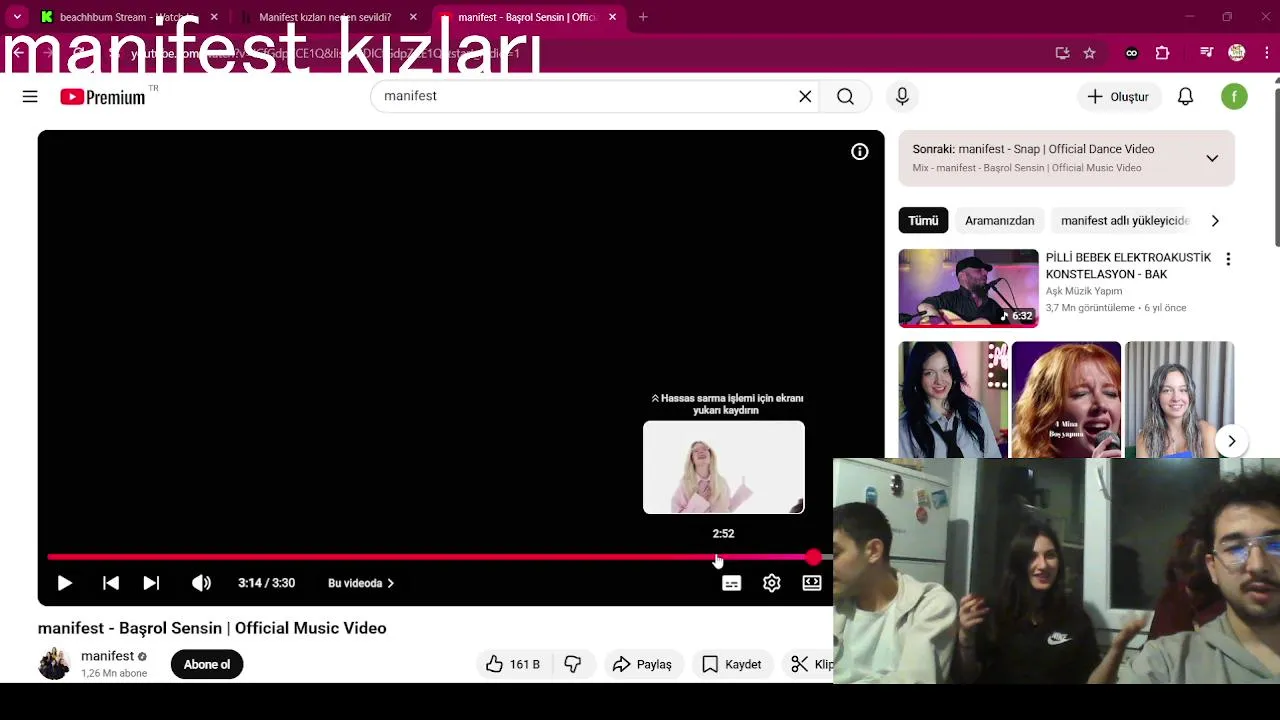
Task: Go back with browser arrow
Action: coord(19,53)
